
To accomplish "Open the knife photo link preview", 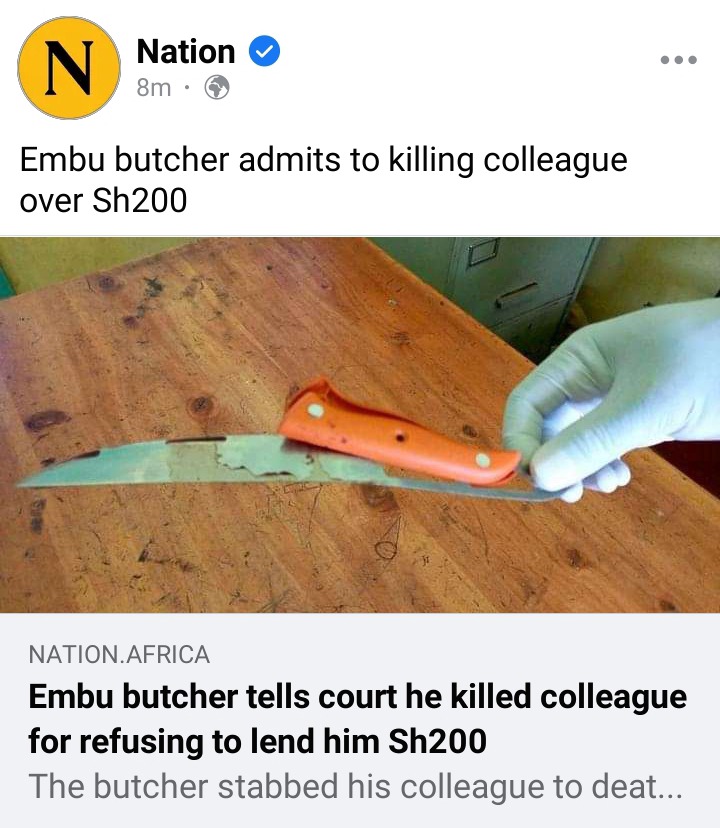I will (x=360, y=425).
